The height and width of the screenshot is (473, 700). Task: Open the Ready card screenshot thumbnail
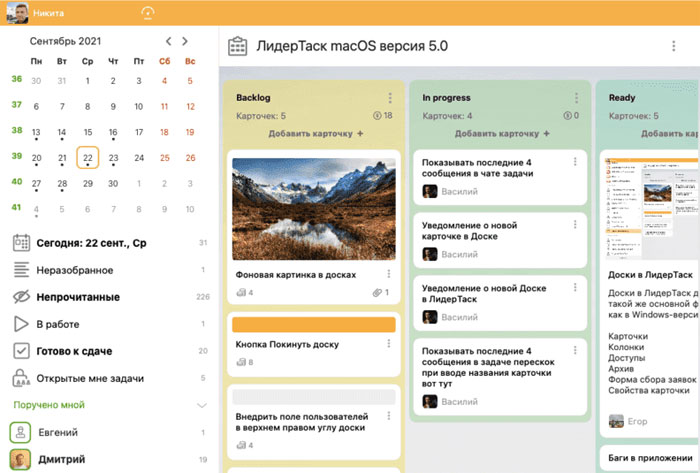click(x=652, y=209)
